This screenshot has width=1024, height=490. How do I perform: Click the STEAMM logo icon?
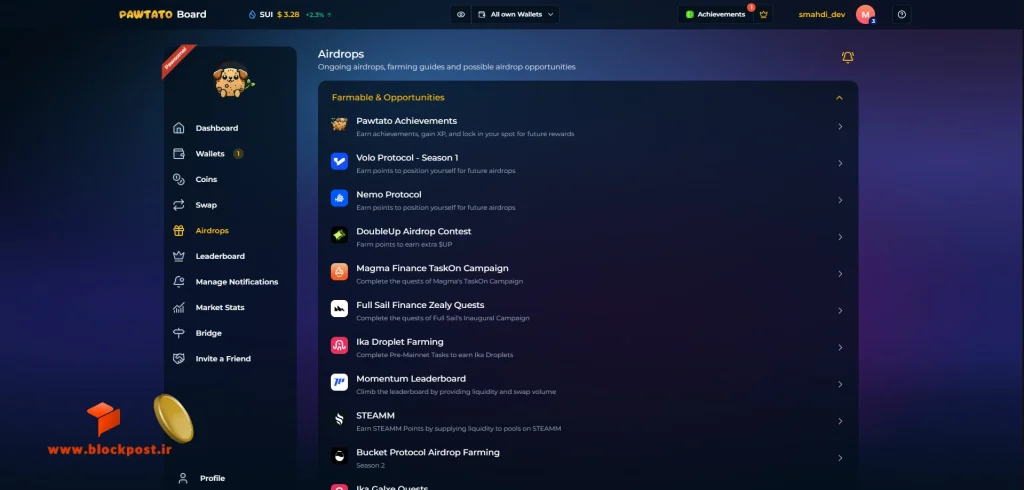pyautogui.click(x=339, y=419)
